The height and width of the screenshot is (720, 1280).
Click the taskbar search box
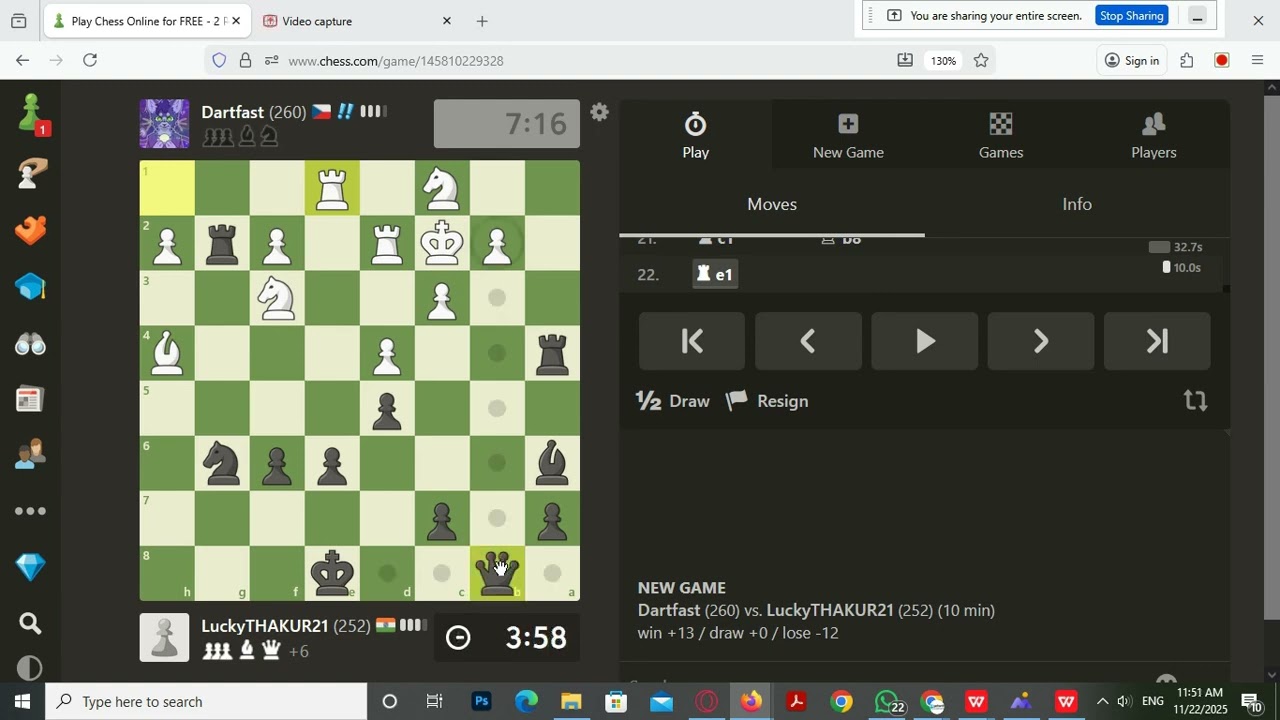pyautogui.click(x=207, y=702)
